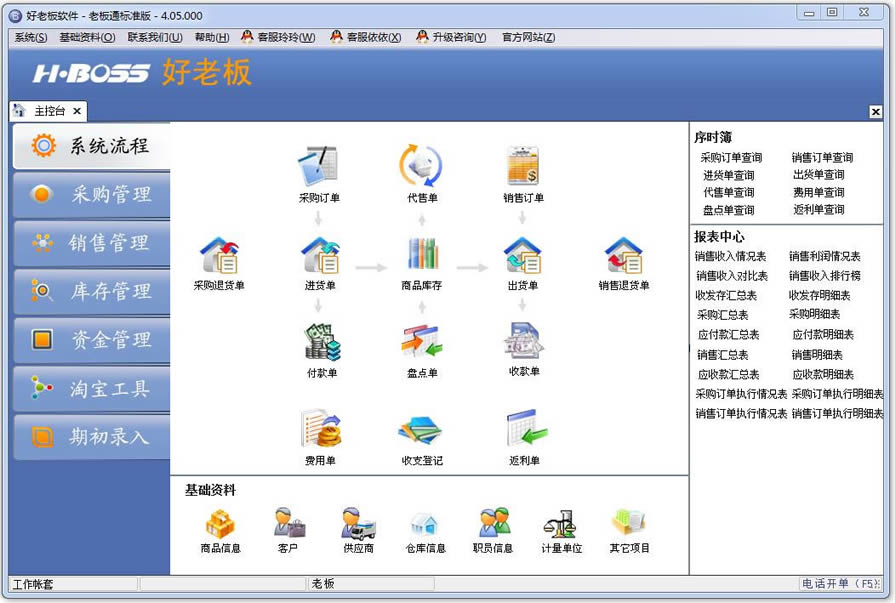Image resolution: width=895 pixels, height=603 pixels.
Task: Select the 库存管理 sidebar section
Action: [91, 292]
